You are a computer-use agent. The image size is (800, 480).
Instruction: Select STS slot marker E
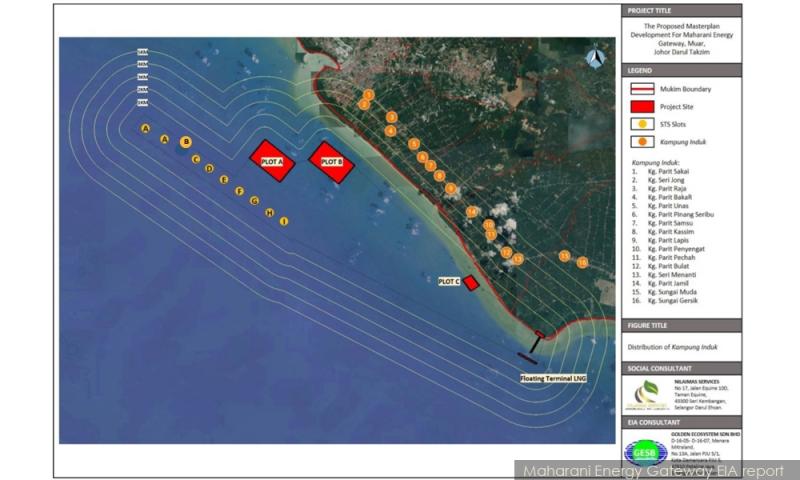pos(223,180)
